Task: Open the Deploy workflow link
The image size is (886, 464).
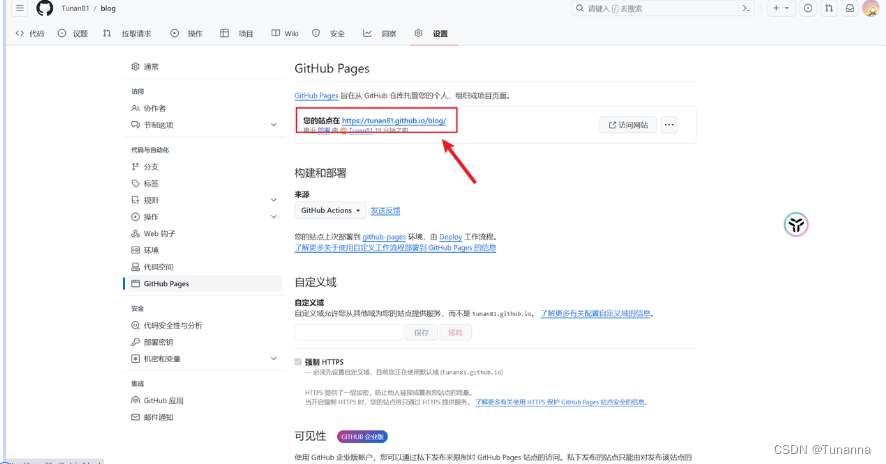Action: (450, 237)
